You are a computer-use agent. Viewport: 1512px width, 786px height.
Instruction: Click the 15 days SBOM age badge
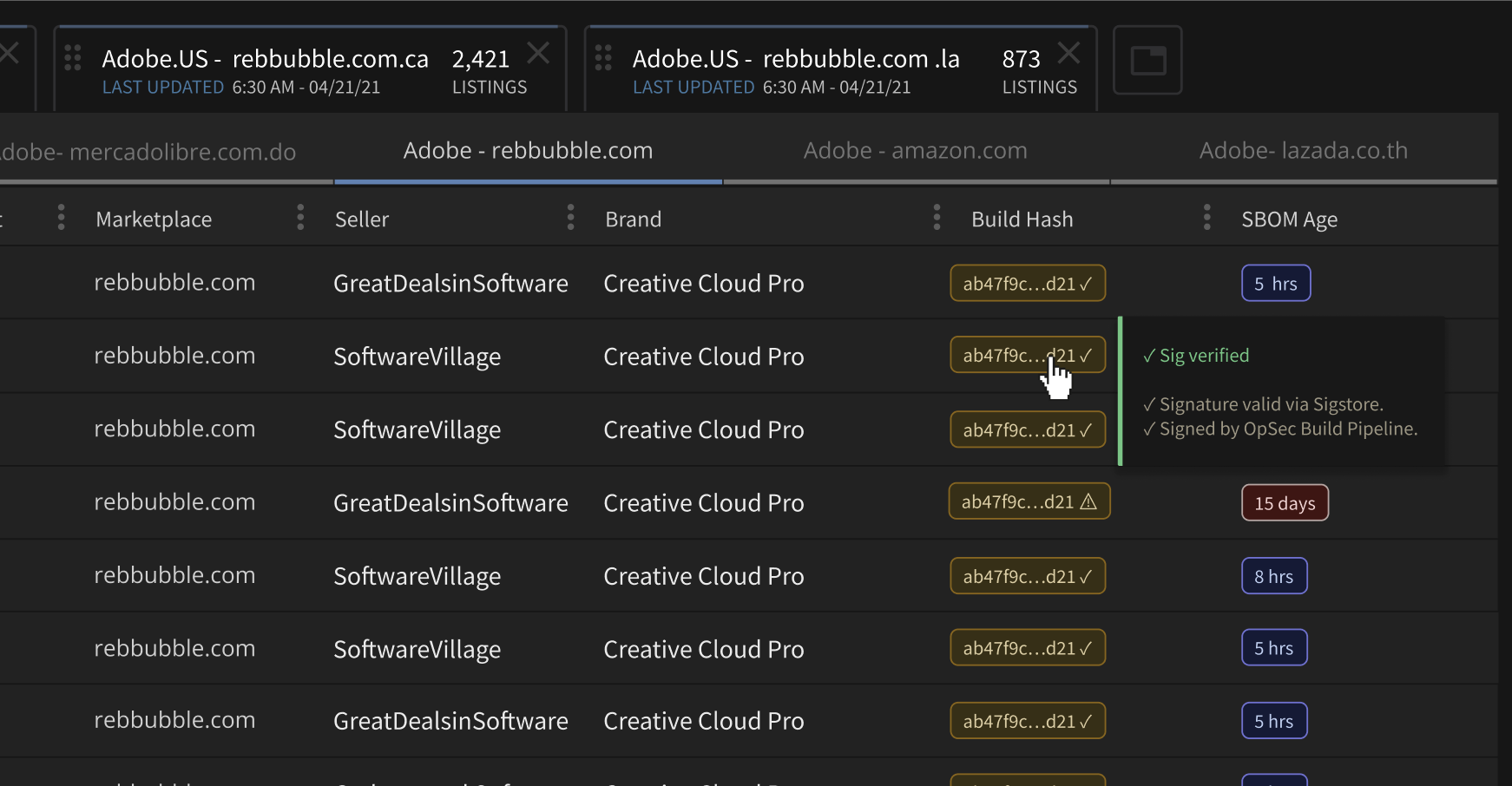[x=1285, y=503]
